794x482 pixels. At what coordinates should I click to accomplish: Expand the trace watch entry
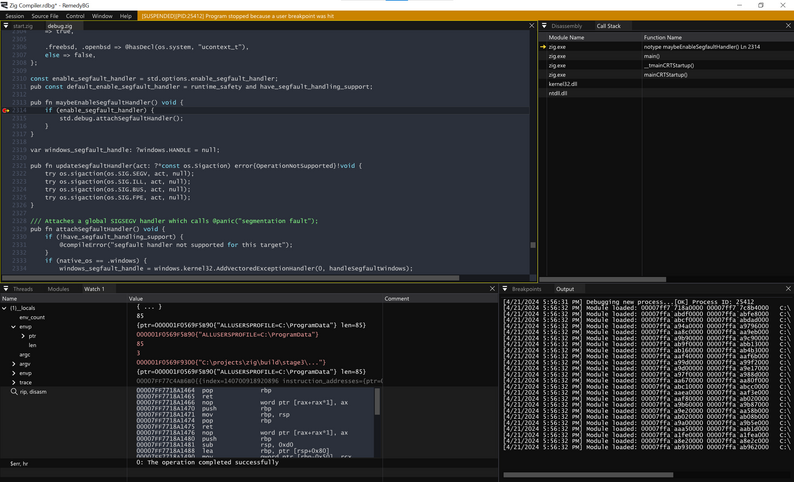14,383
